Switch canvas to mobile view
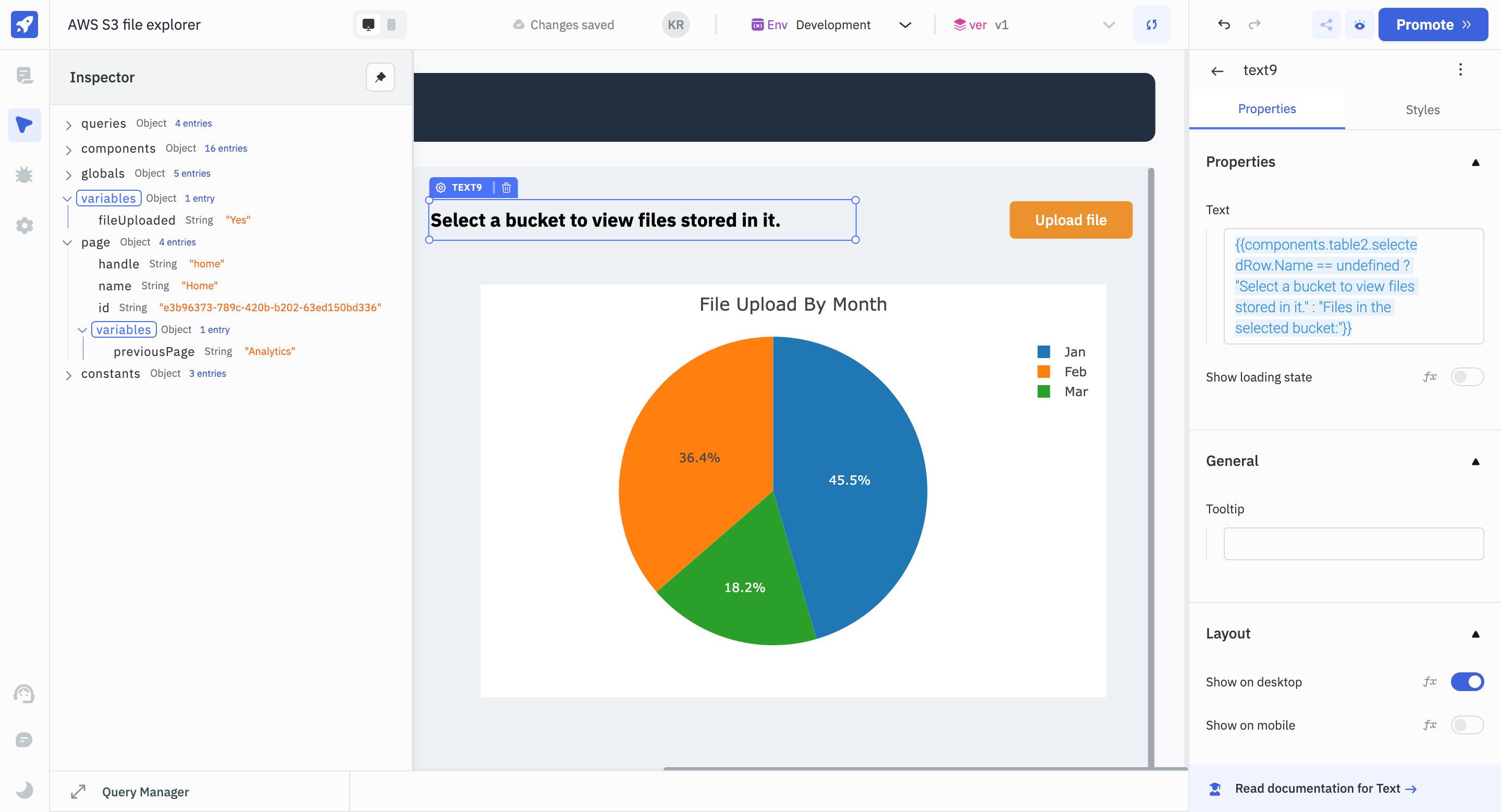Viewport: 1501px width, 812px height. pyautogui.click(x=391, y=24)
